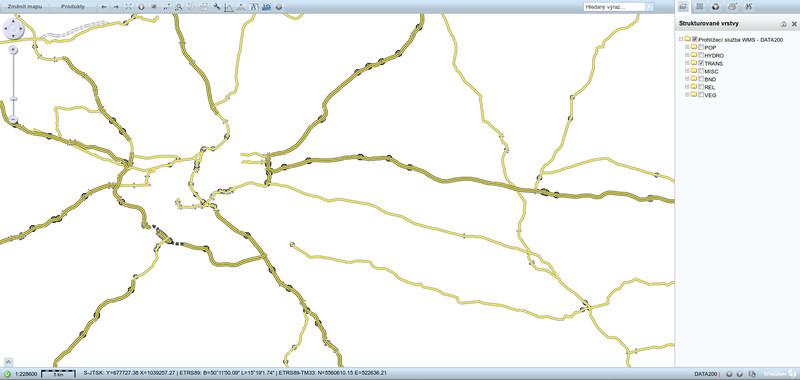This screenshot has height=380, width=800.
Task: Collapse the Prohlížecí služba WMS root node
Action: [x=681, y=39]
